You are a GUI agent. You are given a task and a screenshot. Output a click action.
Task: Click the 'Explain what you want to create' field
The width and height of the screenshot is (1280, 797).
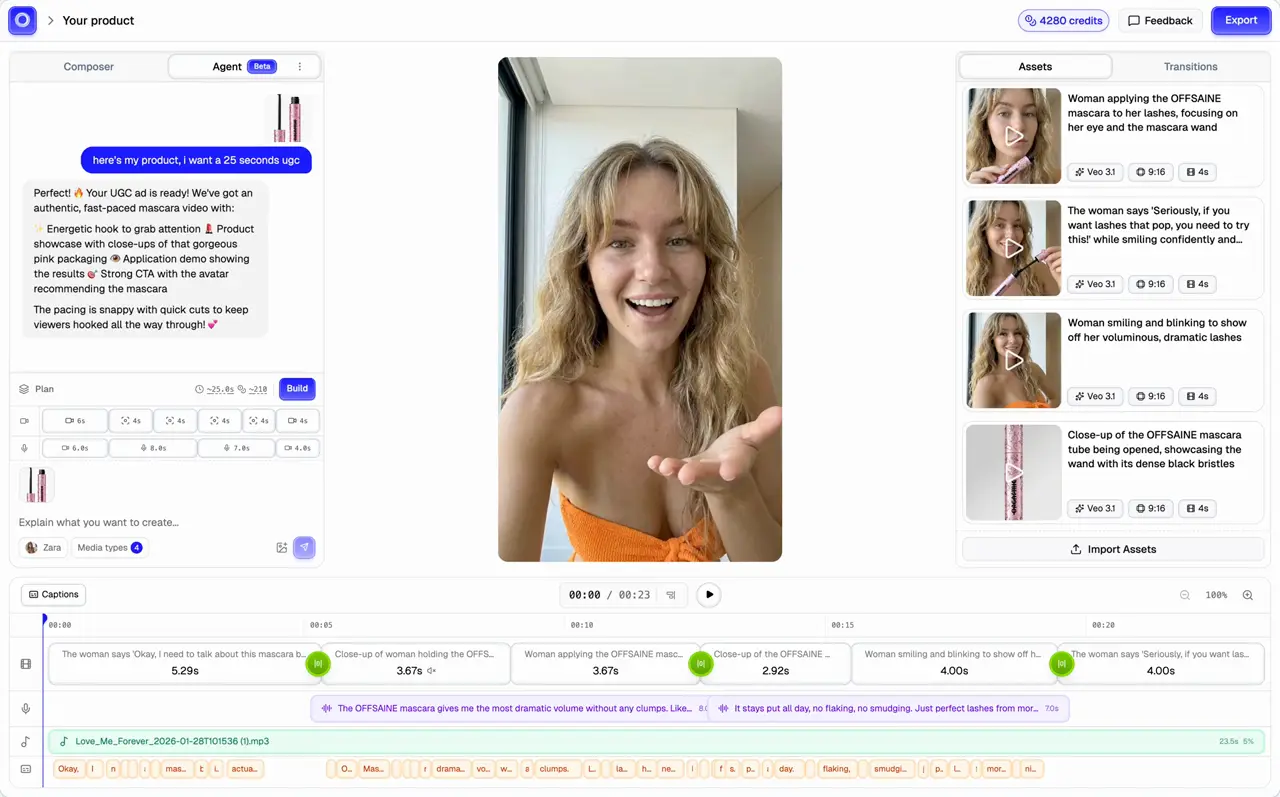click(150, 522)
